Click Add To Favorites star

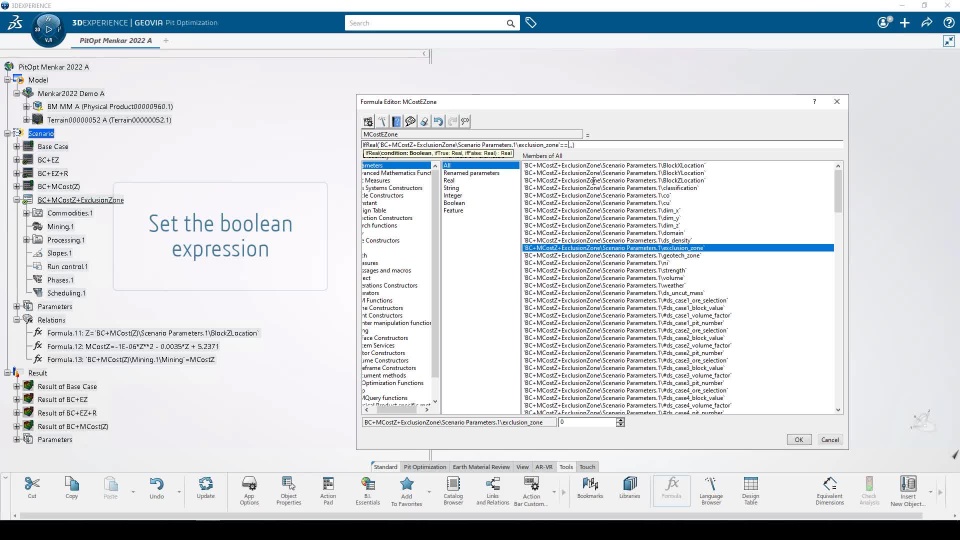pos(407,492)
